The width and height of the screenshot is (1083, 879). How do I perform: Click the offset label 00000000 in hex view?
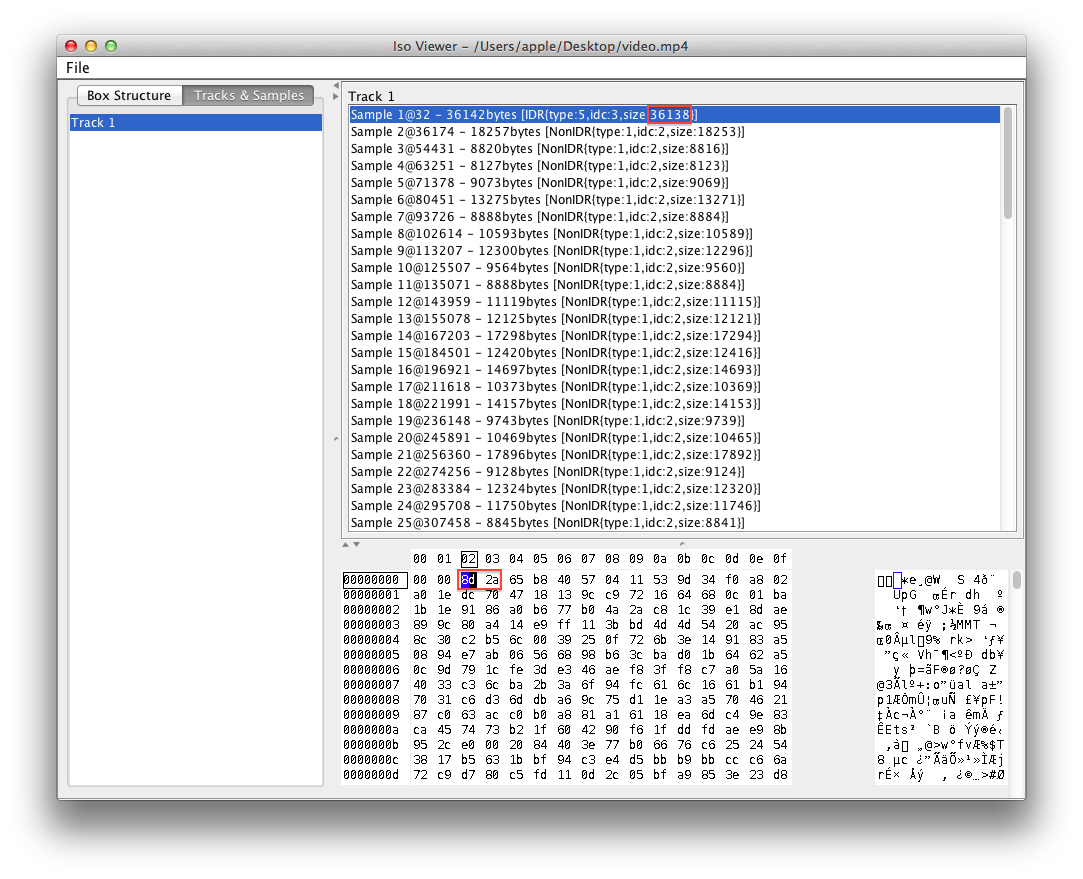coord(373,579)
